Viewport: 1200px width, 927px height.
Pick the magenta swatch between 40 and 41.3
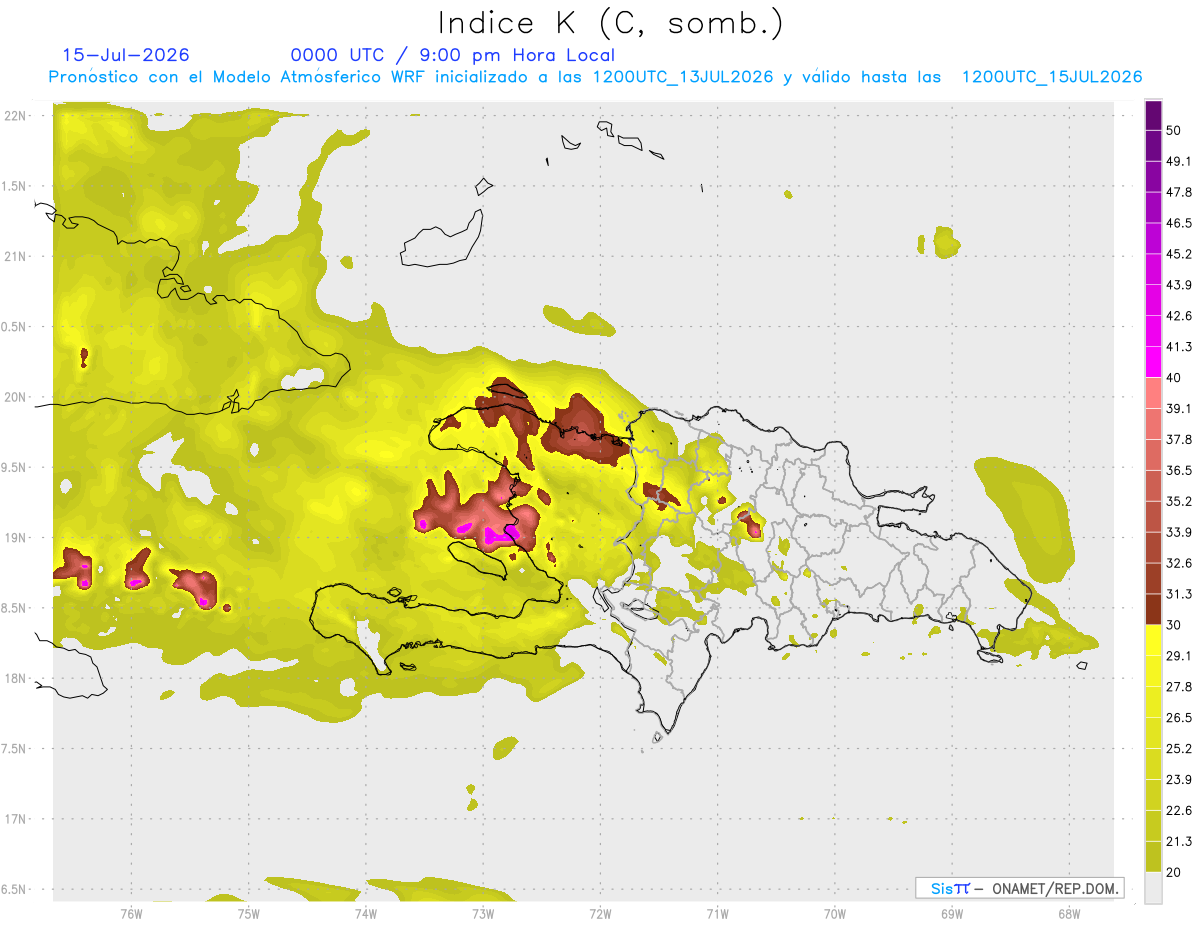1154,362
